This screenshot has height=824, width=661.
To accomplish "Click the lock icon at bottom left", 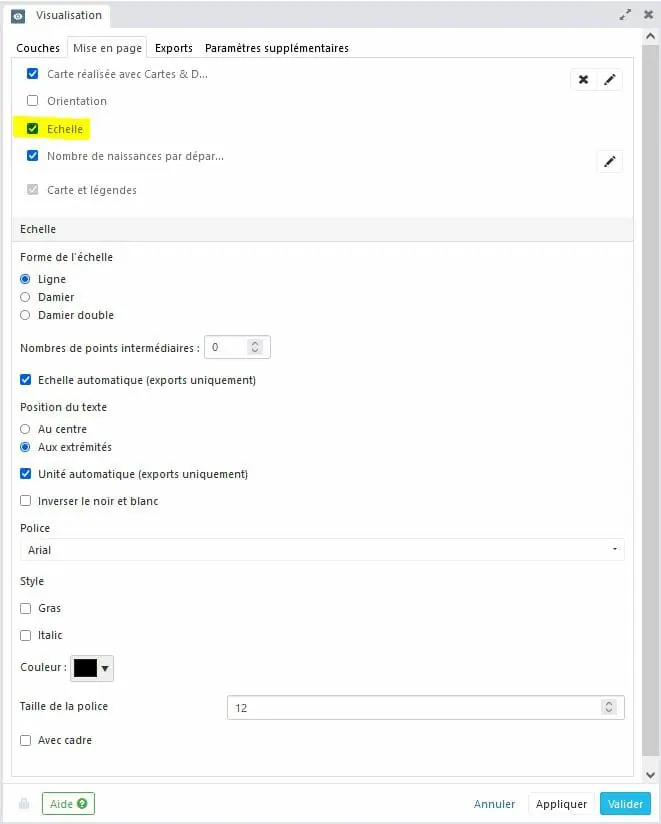I will (x=23, y=804).
